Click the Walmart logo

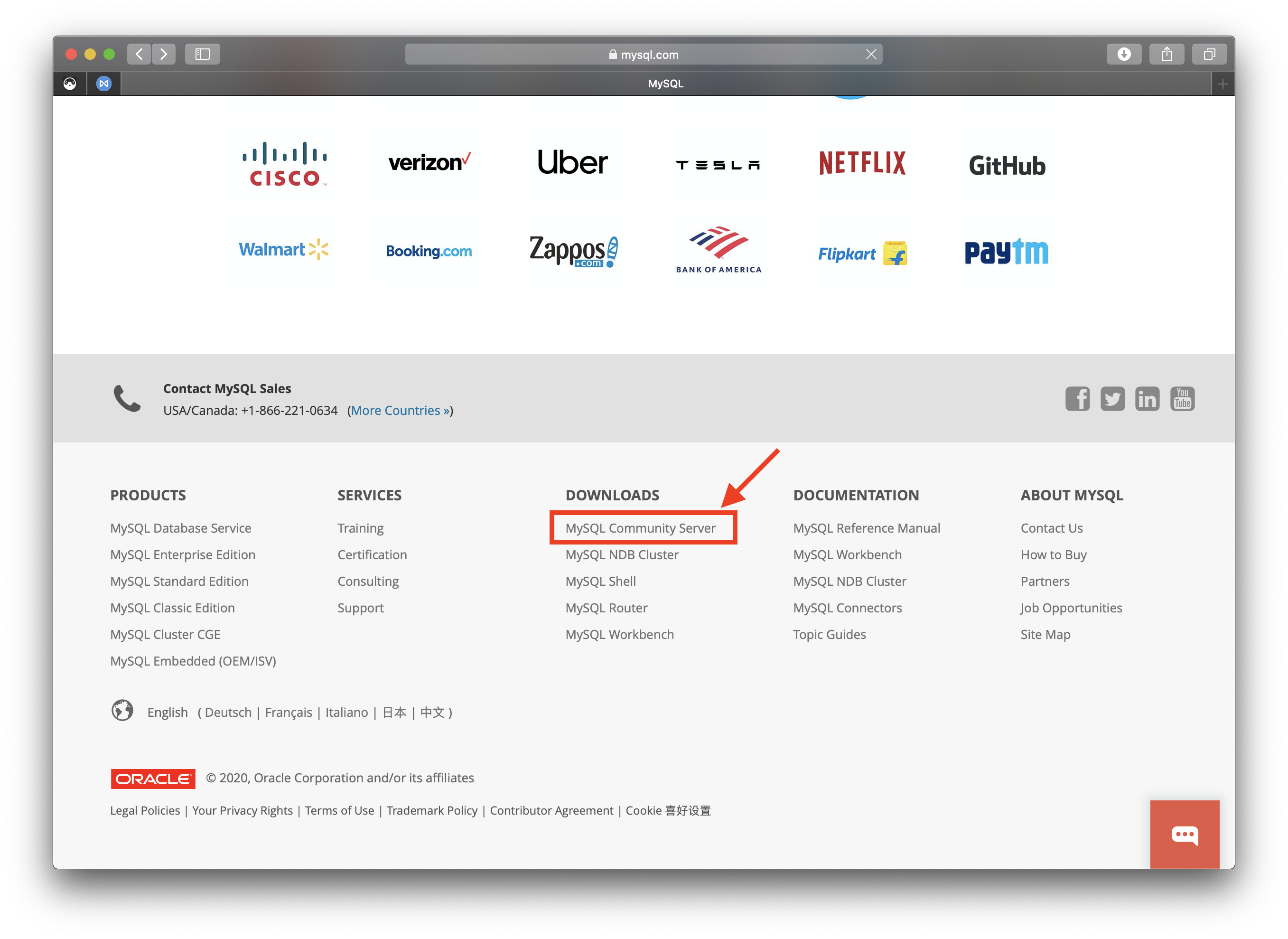(284, 249)
